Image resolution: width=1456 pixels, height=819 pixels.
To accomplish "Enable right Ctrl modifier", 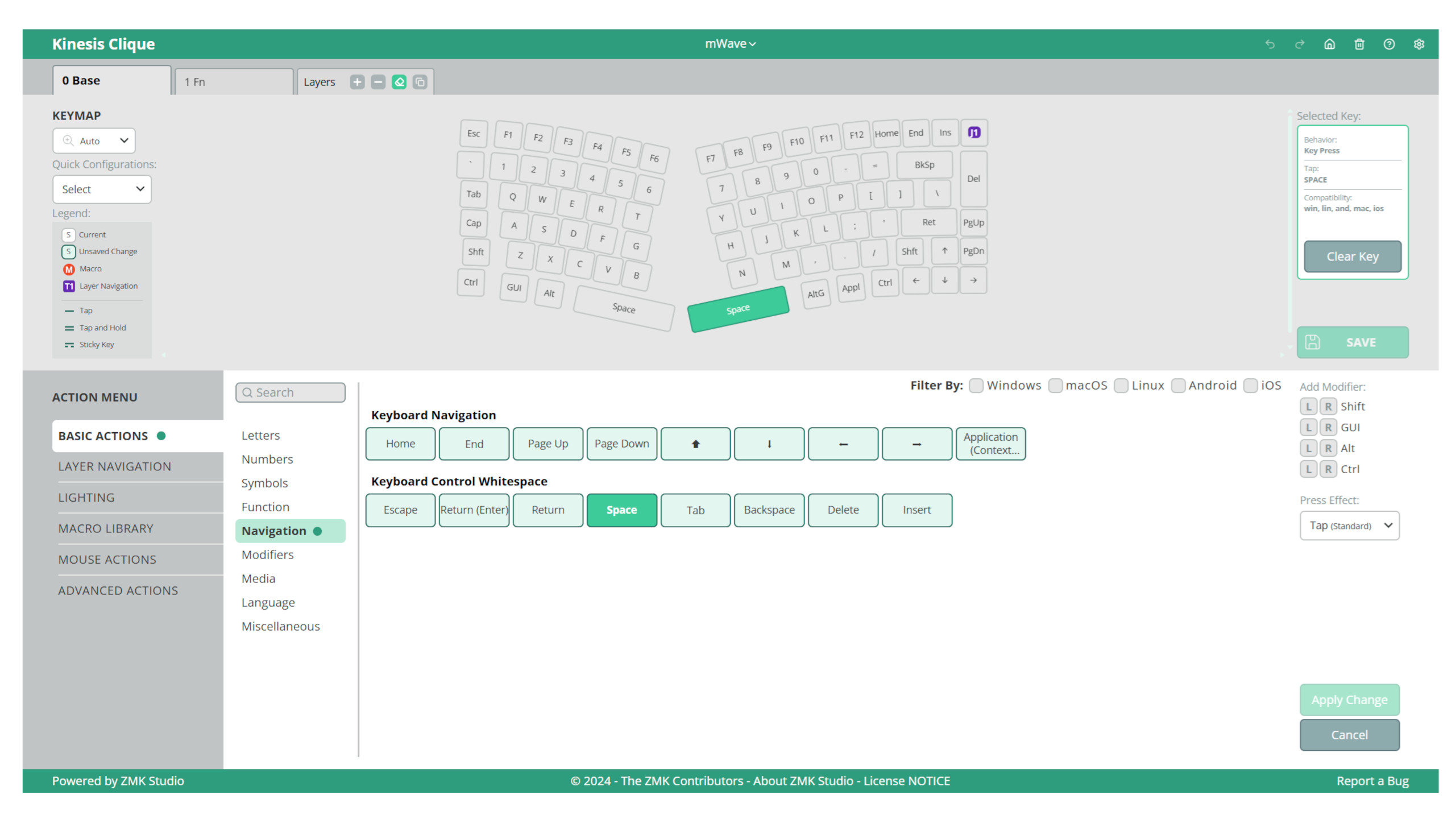I will coord(1328,469).
